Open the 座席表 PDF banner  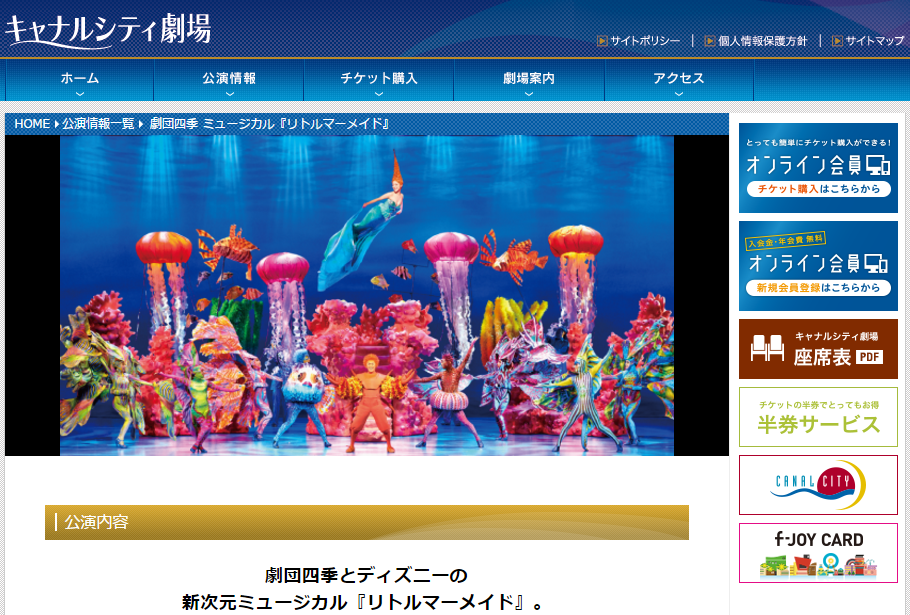click(x=818, y=349)
